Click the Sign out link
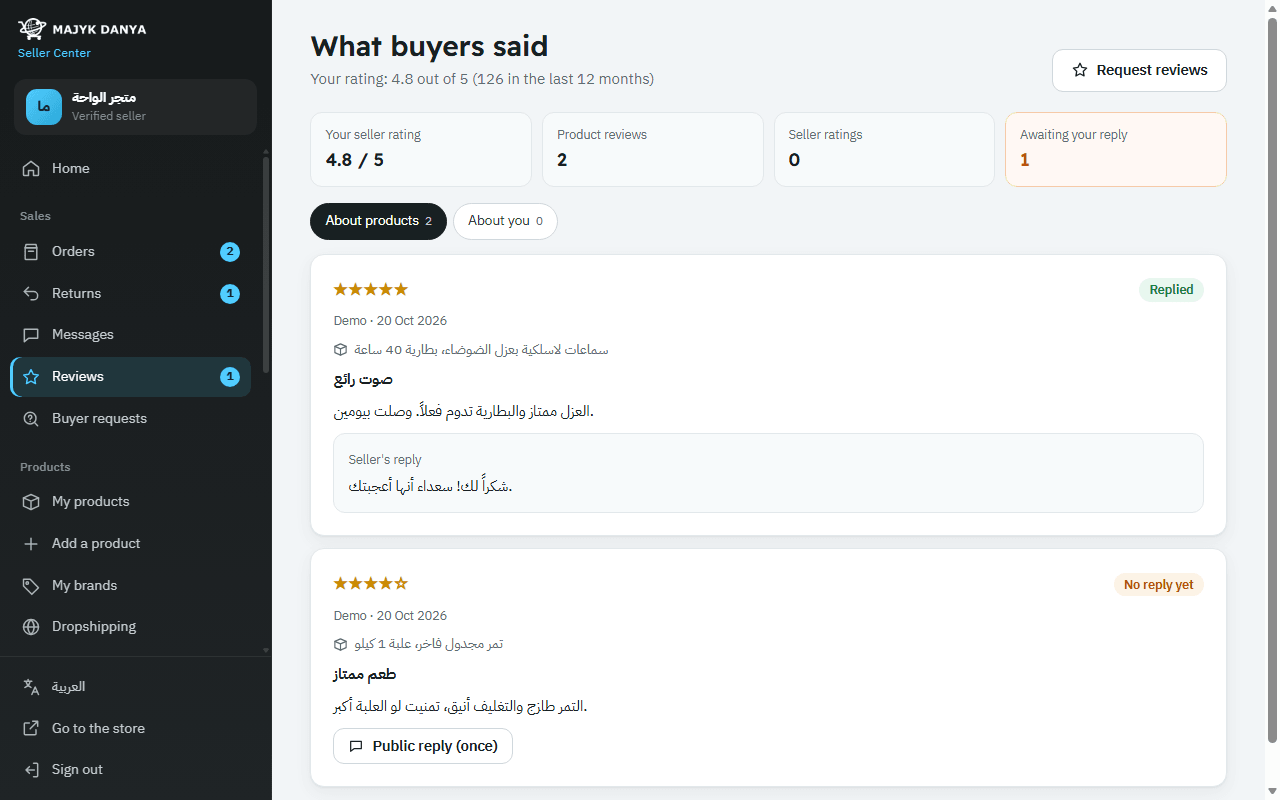 pos(131,770)
